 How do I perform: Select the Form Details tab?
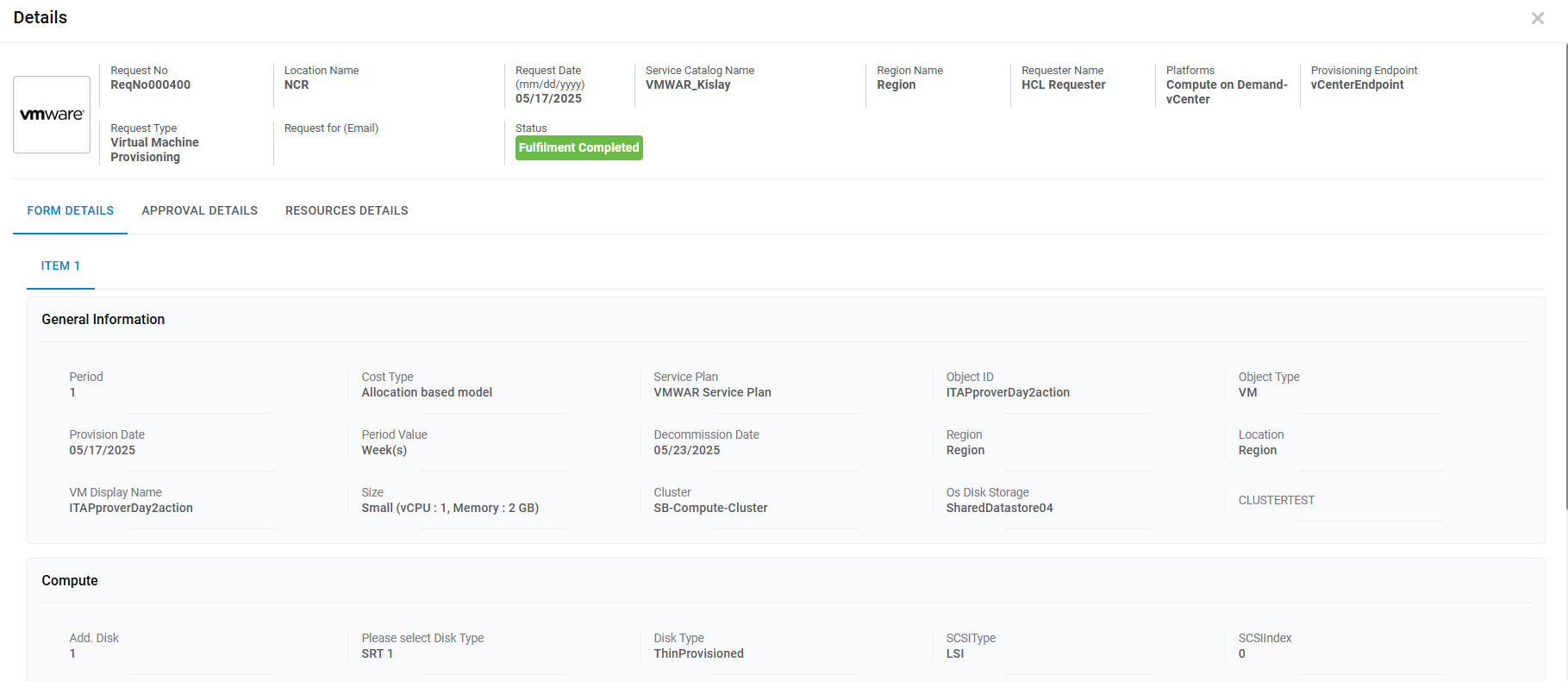tap(70, 210)
